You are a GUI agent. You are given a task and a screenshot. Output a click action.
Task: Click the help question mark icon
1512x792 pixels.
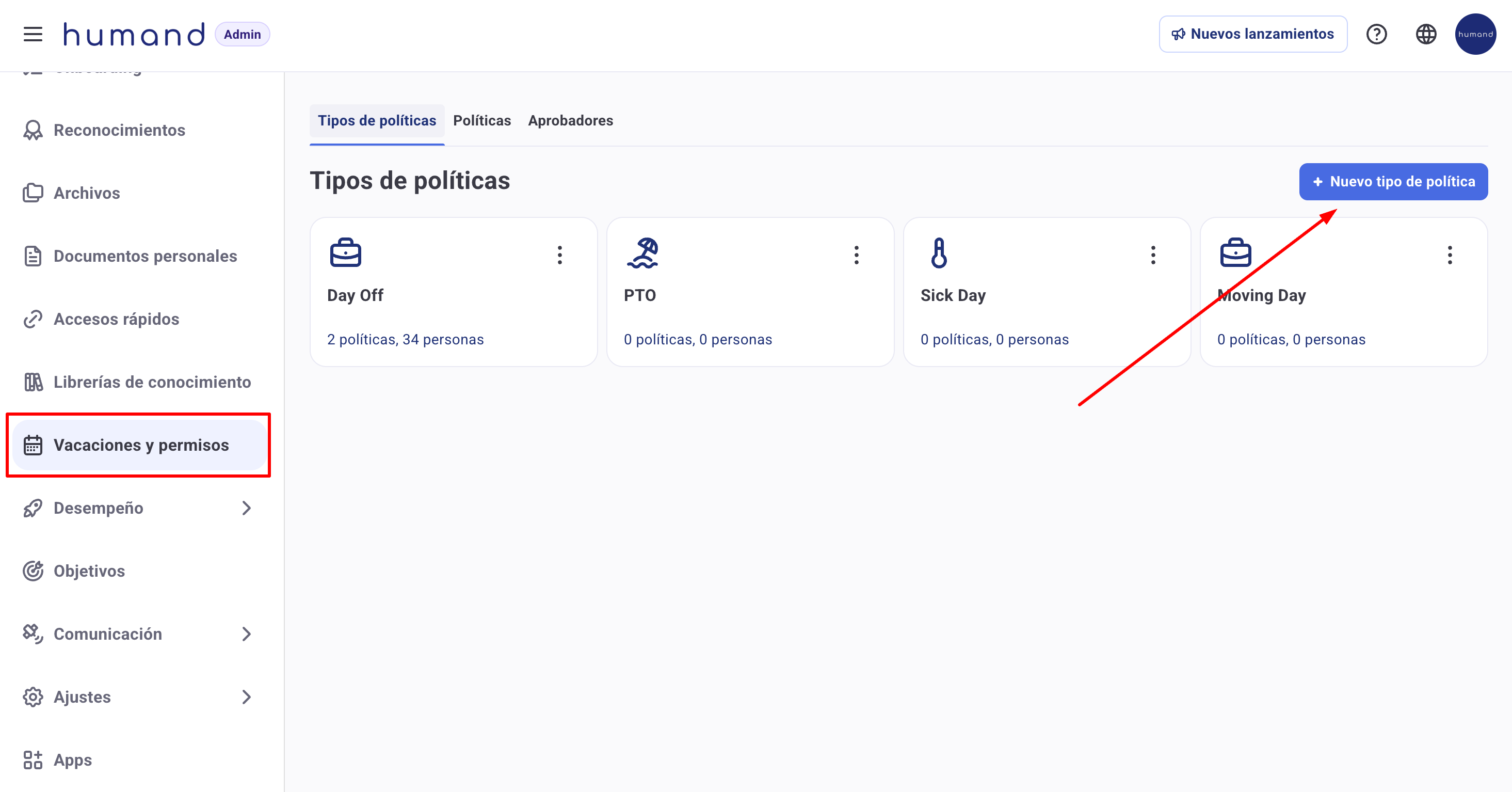coord(1376,34)
